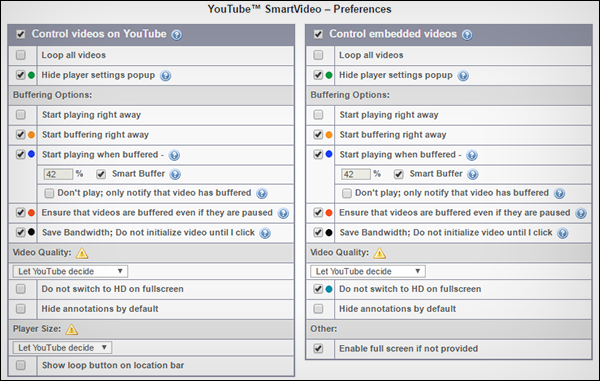Uncheck embedded Do not switch to HD on fullscreen
600x381 pixels.
(x=318, y=289)
